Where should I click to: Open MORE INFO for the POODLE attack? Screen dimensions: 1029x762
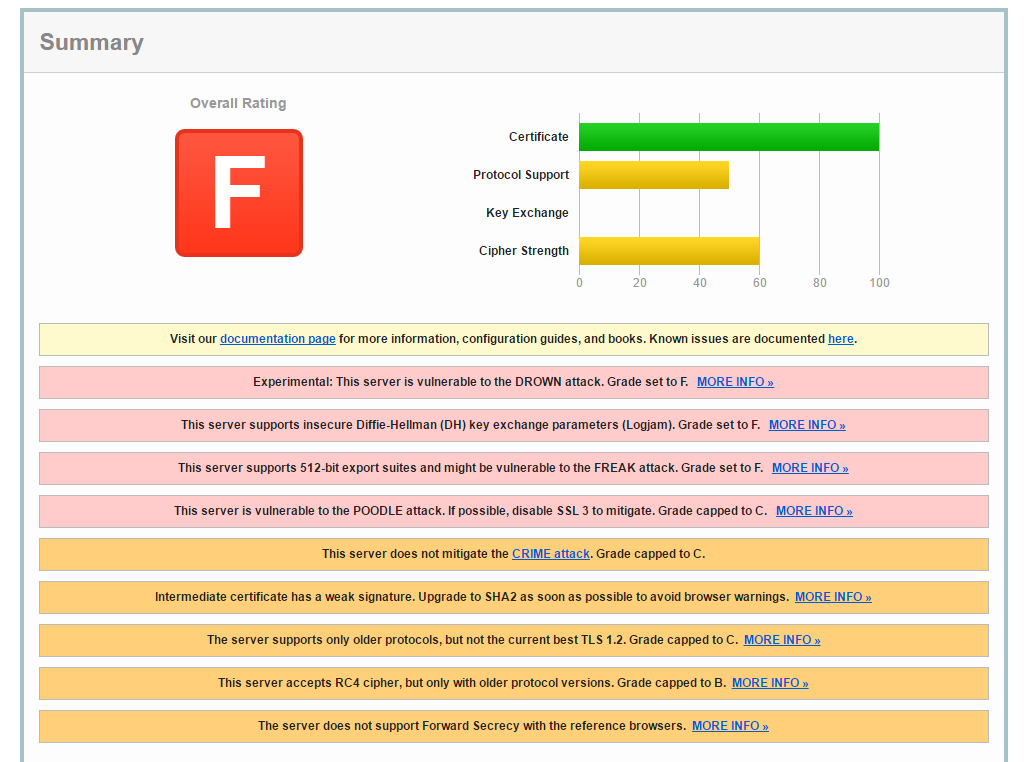tap(813, 511)
